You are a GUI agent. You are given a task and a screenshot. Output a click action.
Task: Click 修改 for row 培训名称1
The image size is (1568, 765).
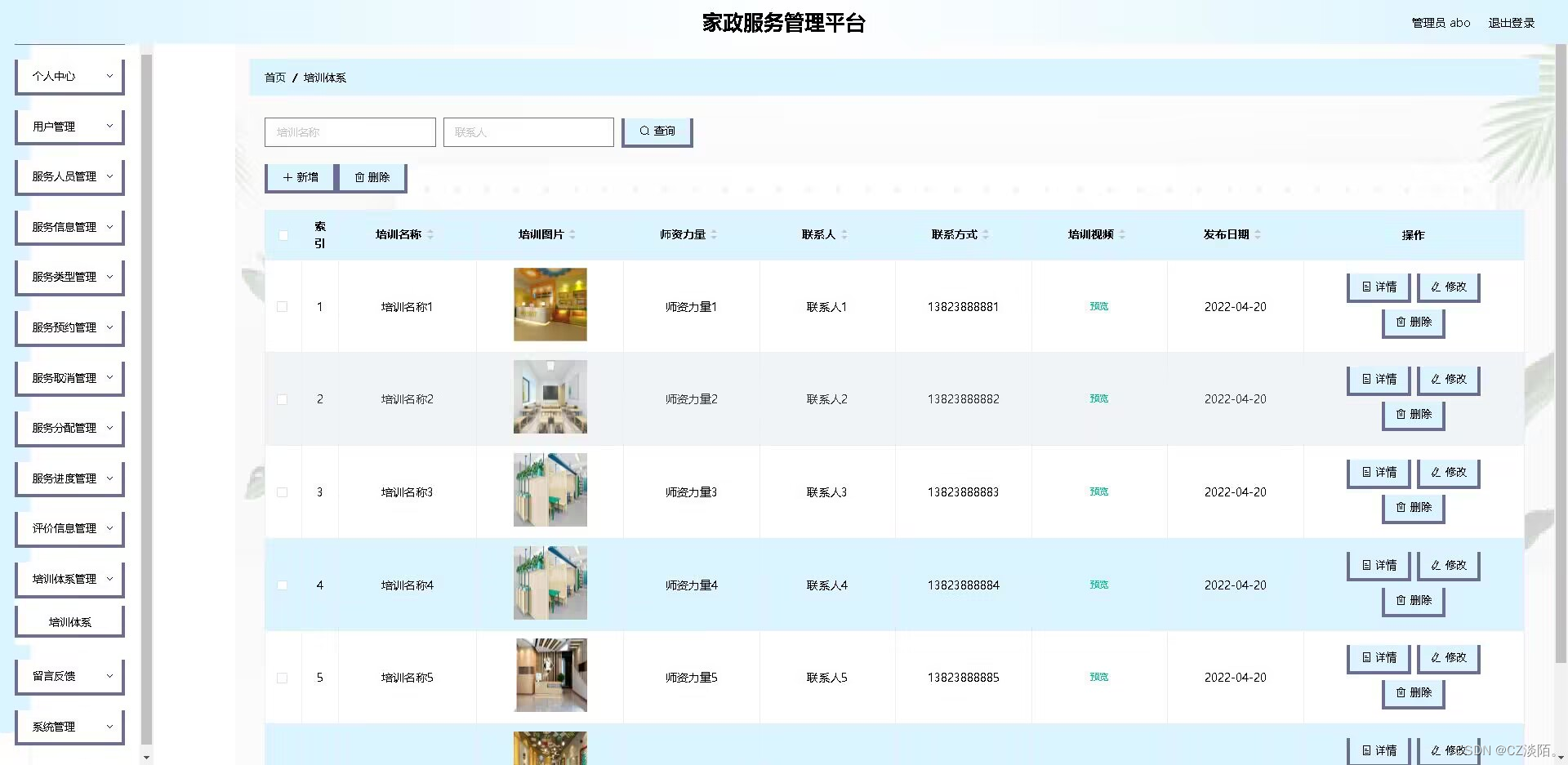tap(1449, 287)
